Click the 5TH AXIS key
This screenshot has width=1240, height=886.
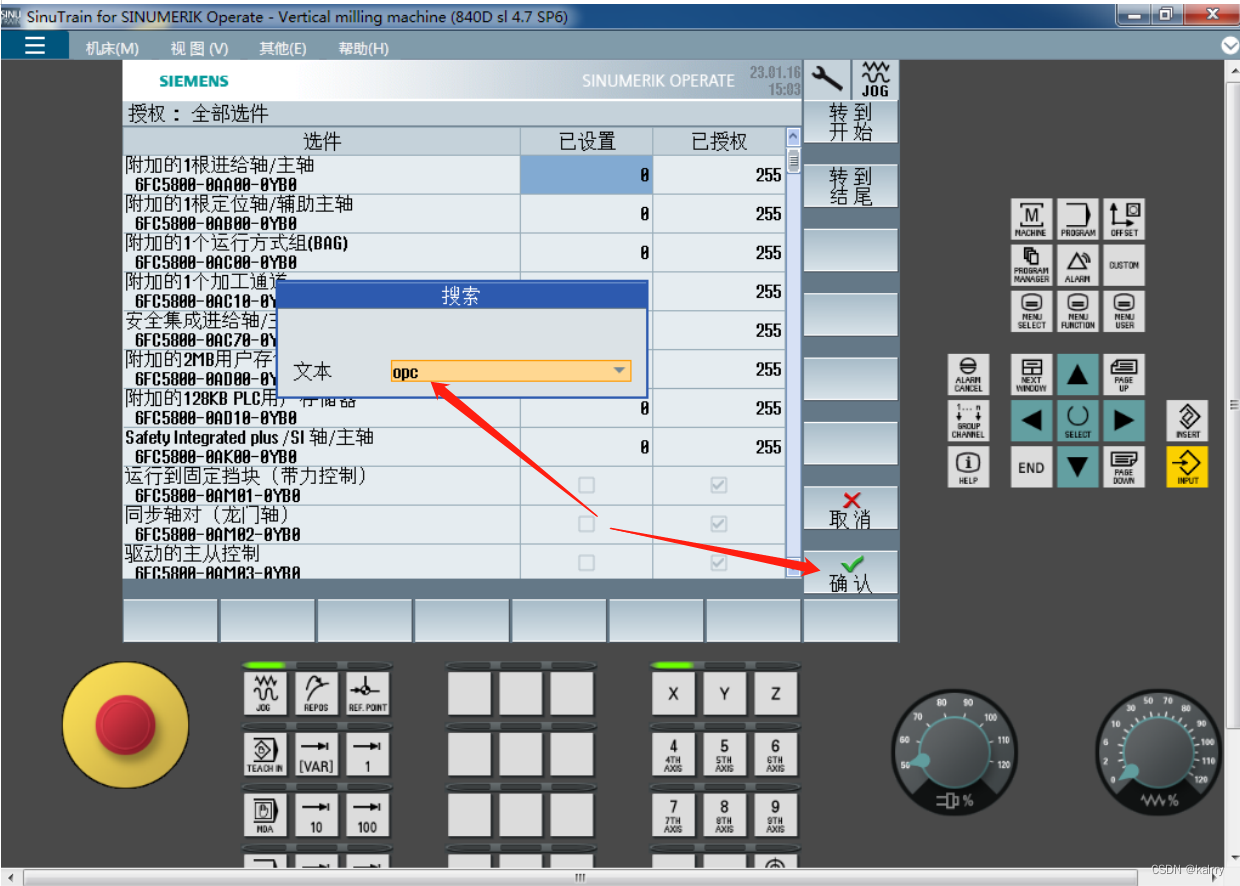724,754
